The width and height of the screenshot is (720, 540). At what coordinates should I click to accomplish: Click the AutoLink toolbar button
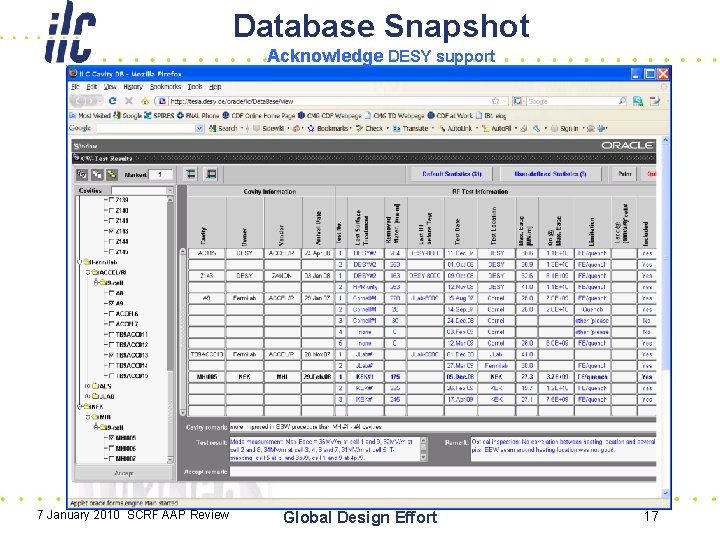click(455, 129)
